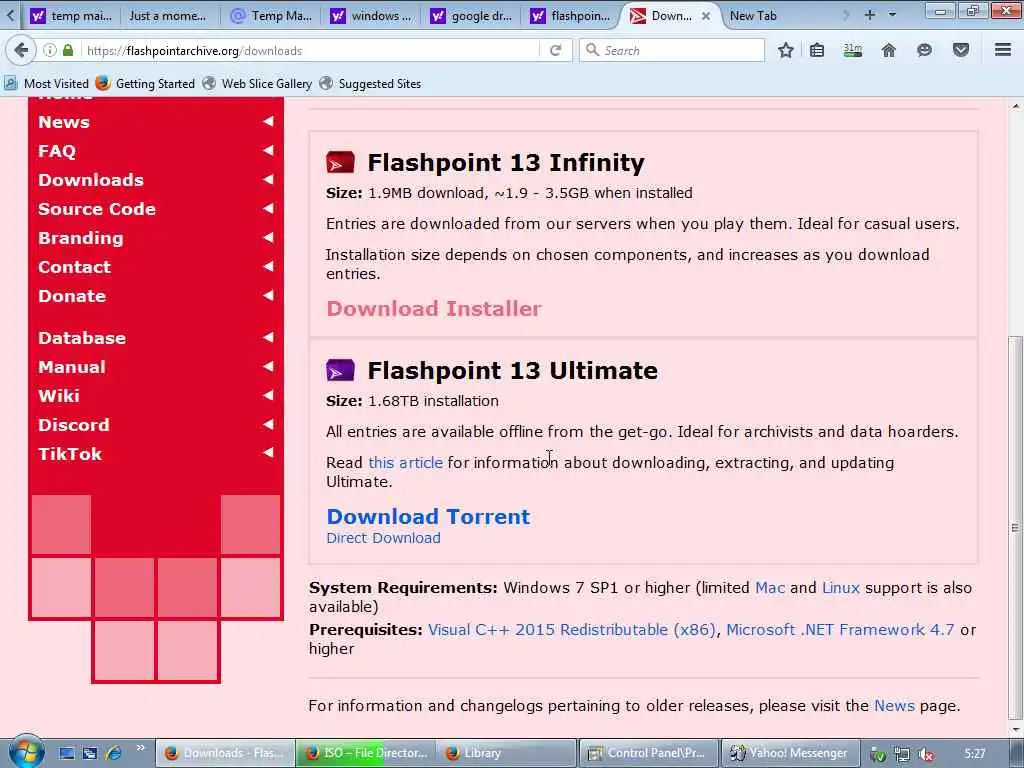Screen dimensions: 1024x768
Task: Bookmark this page with the star icon
Action: tap(786, 50)
